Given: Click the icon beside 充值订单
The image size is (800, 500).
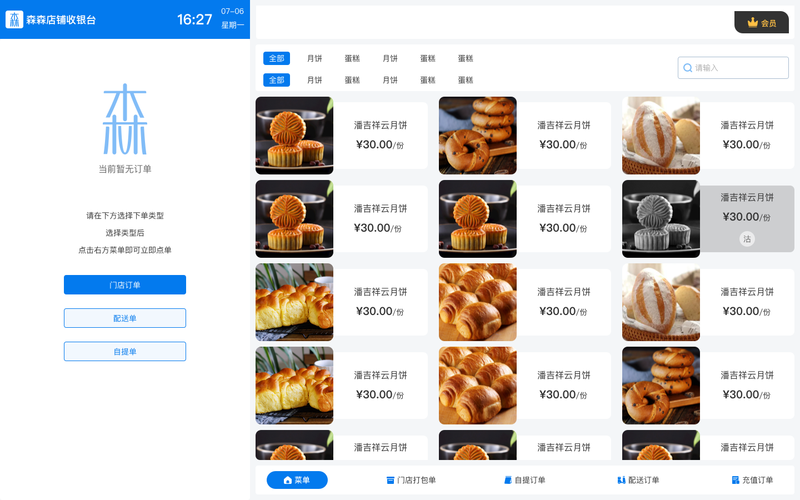Looking at the screenshot, I should pyautogui.click(x=735, y=480).
